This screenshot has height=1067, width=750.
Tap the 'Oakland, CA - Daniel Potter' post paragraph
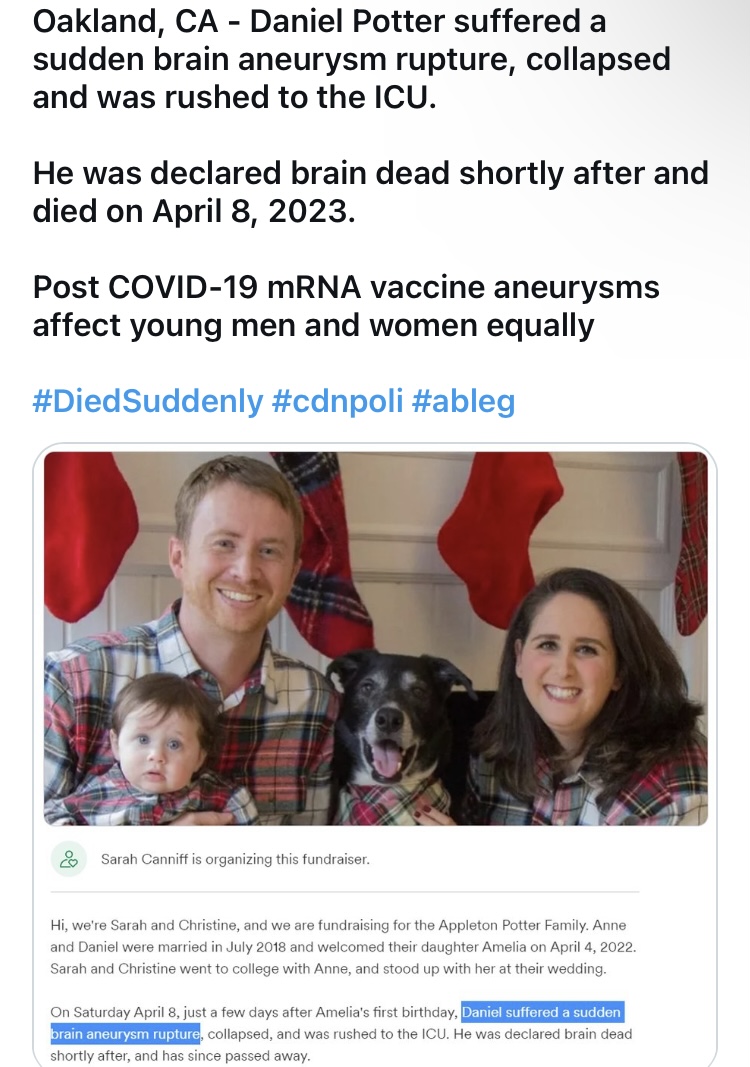(352, 59)
